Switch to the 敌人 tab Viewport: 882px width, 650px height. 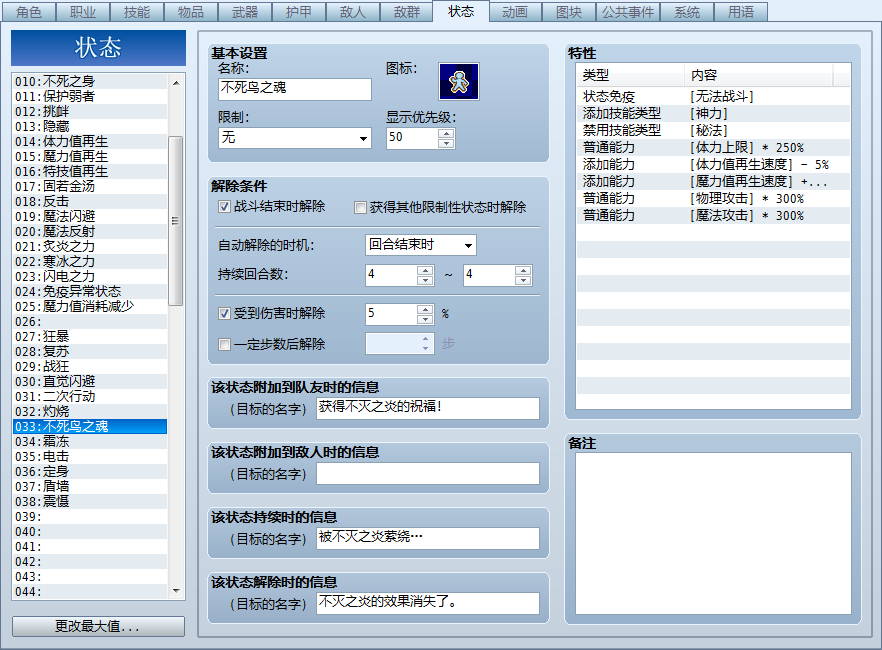click(x=352, y=12)
